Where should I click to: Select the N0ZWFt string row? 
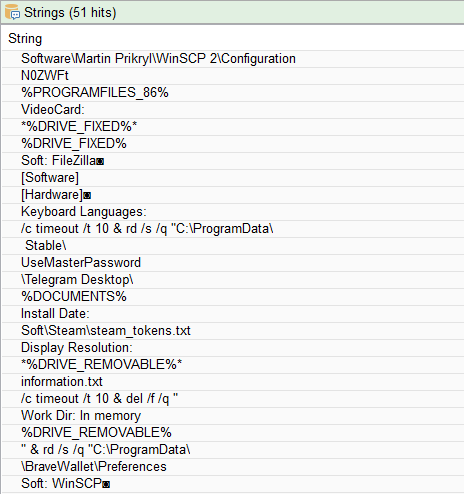click(233, 76)
